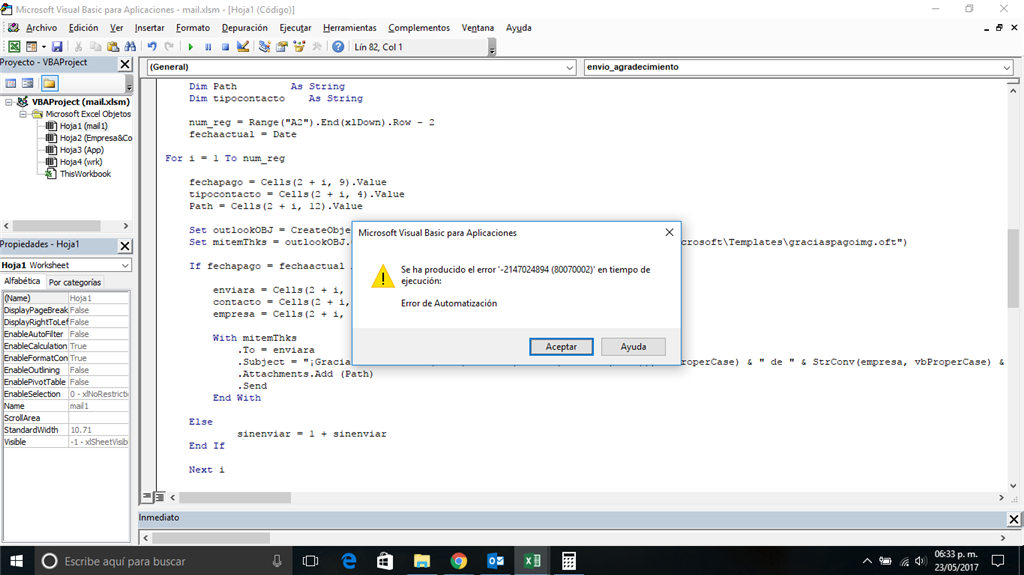Open the Calculator from the taskbar
1024x575 pixels.
tap(569, 561)
